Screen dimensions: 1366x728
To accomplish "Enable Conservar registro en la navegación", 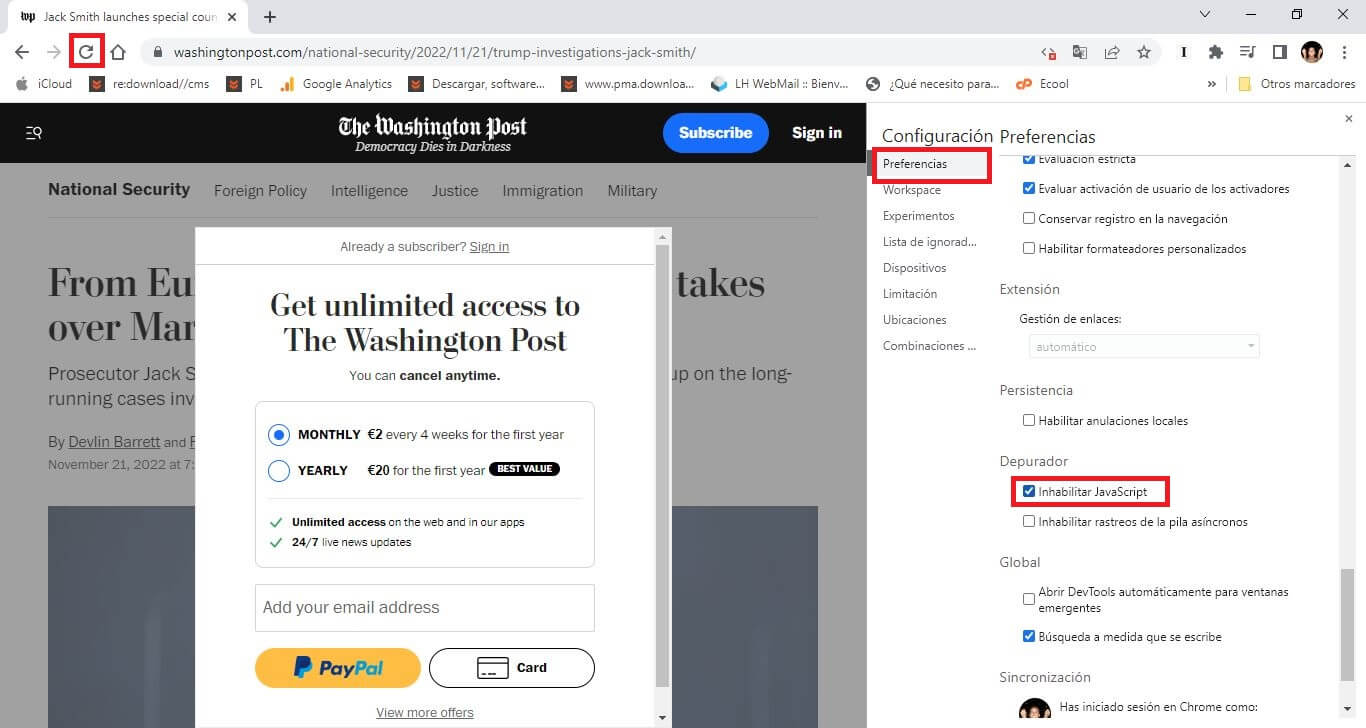I will [1029, 218].
